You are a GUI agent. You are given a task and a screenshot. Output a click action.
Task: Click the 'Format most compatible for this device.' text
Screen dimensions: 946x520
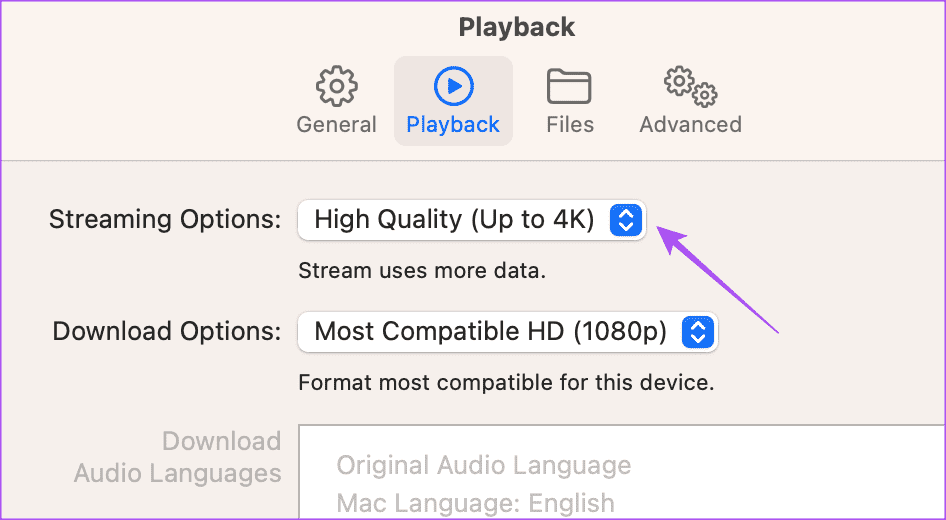506,382
